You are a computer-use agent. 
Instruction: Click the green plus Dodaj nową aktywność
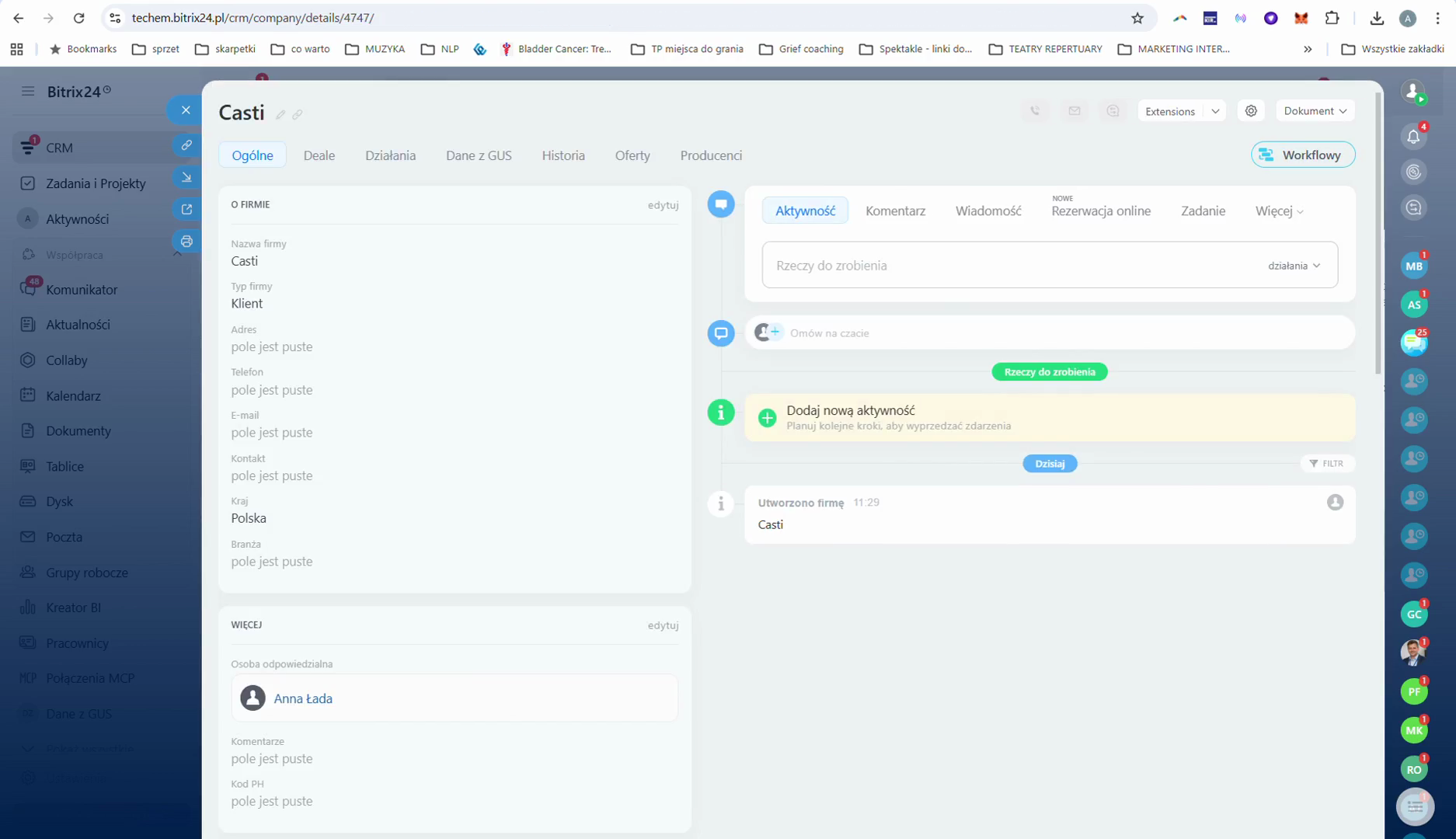(767, 418)
